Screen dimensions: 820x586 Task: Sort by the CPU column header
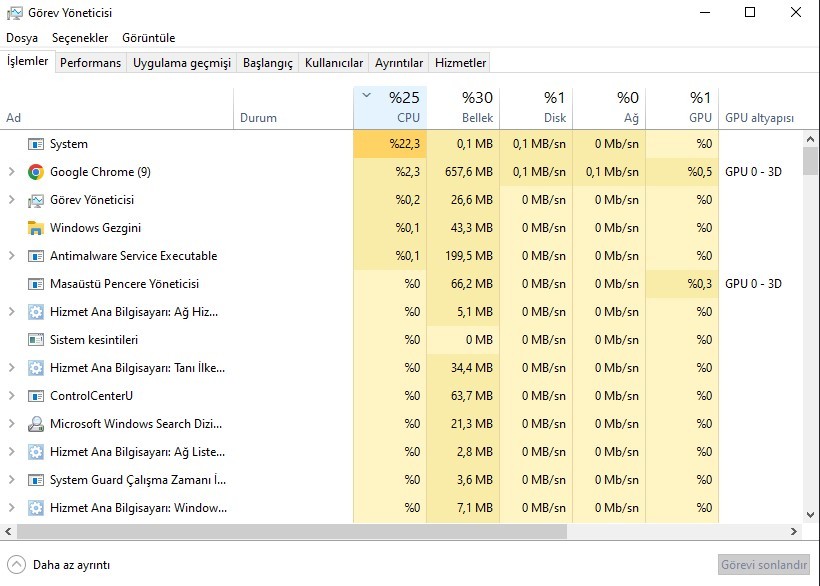coord(390,108)
